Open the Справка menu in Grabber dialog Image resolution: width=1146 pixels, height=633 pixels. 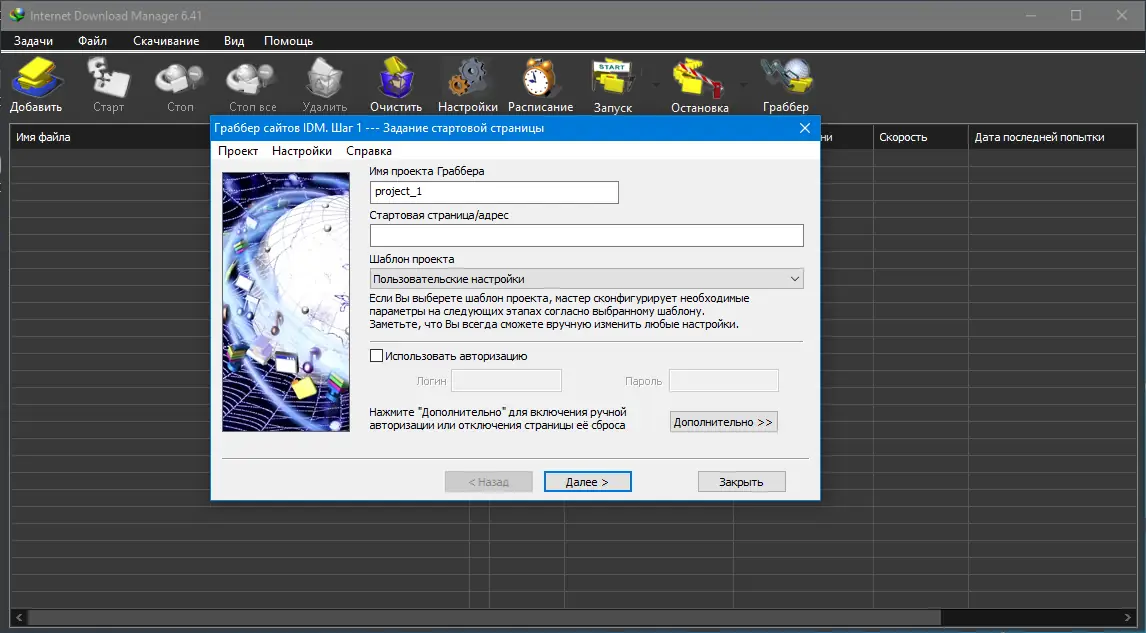pyautogui.click(x=369, y=151)
